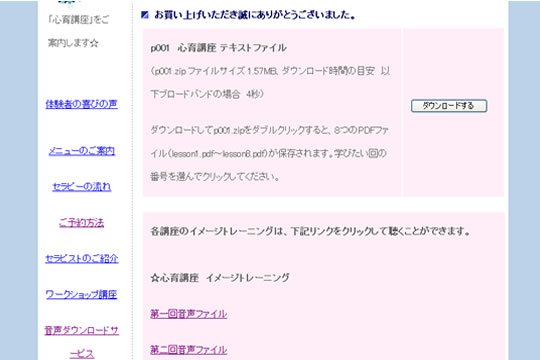Click the ダウンロードする button
Viewport: 540px width, 360px height.
[x=449, y=106]
